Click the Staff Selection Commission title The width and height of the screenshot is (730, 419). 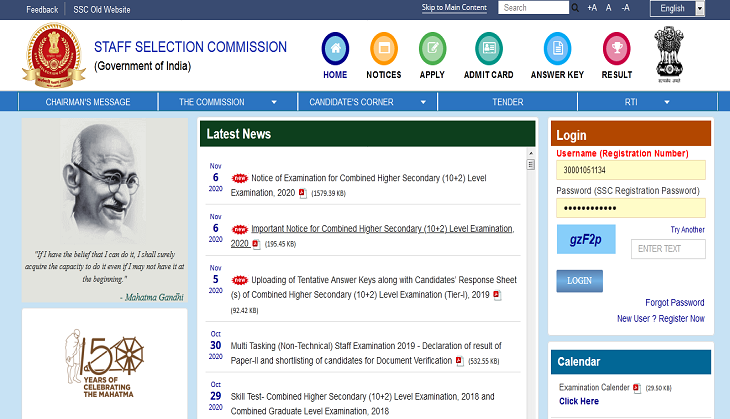coord(190,47)
